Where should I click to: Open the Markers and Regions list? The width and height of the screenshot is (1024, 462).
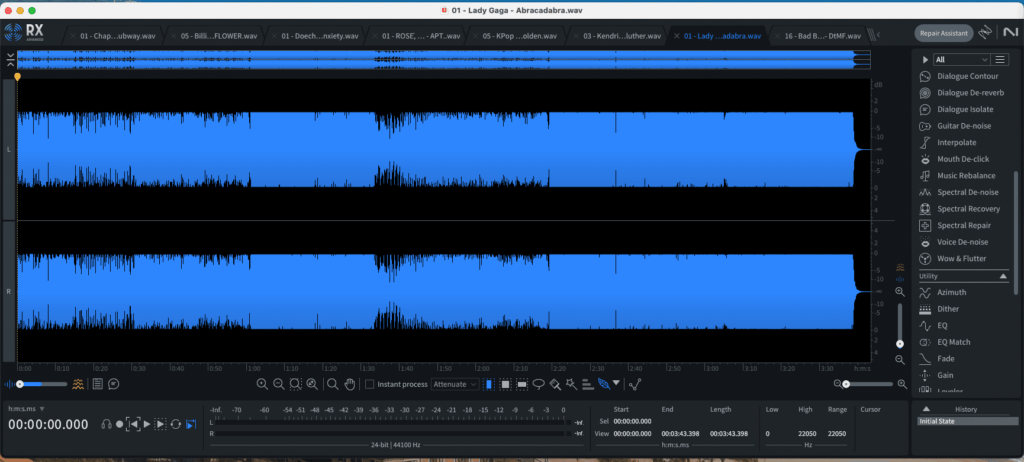97,384
